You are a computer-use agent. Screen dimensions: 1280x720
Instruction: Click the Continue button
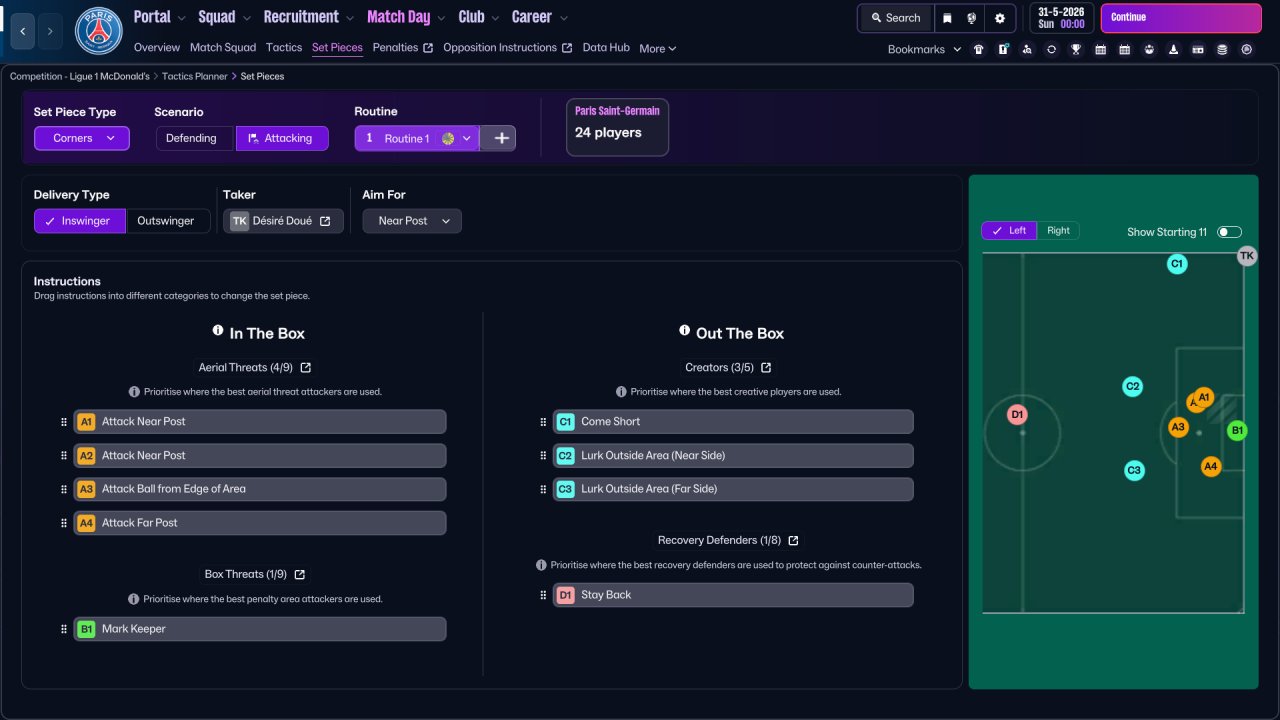(x=1181, y=18)
